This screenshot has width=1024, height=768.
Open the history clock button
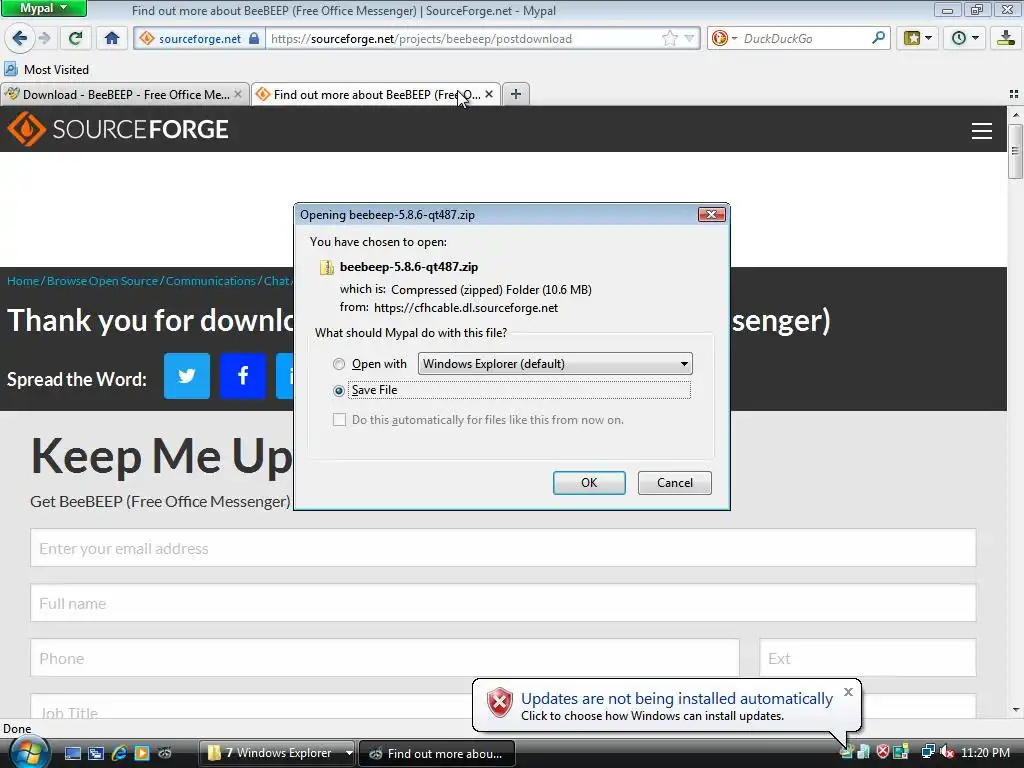pyautogui.click(x=964, y=39)
